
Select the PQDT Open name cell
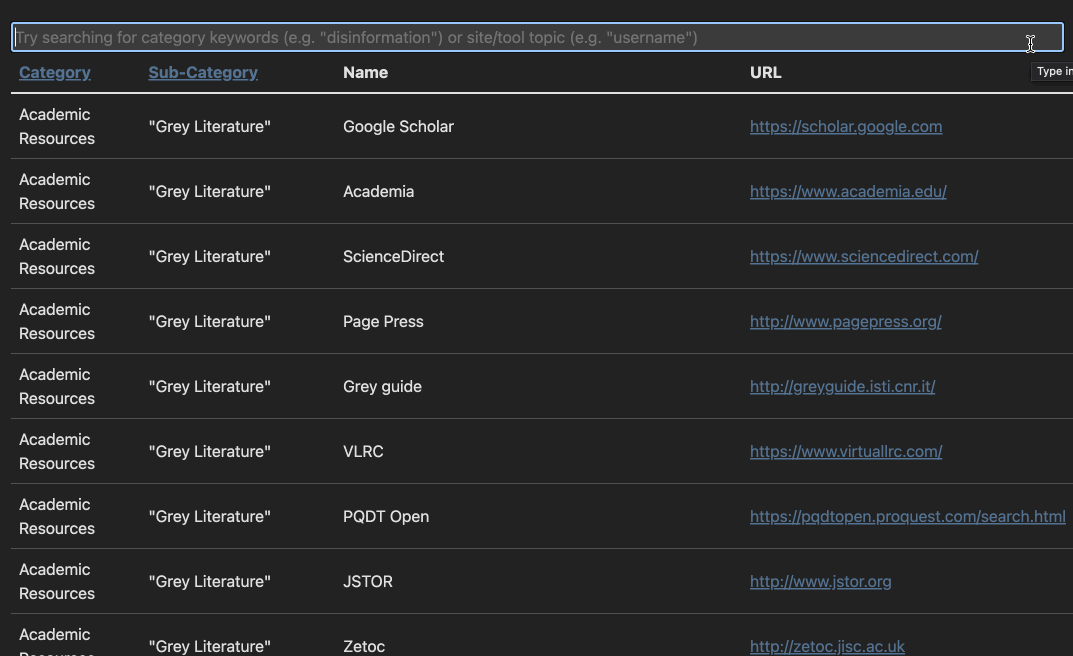click(386, 516)
